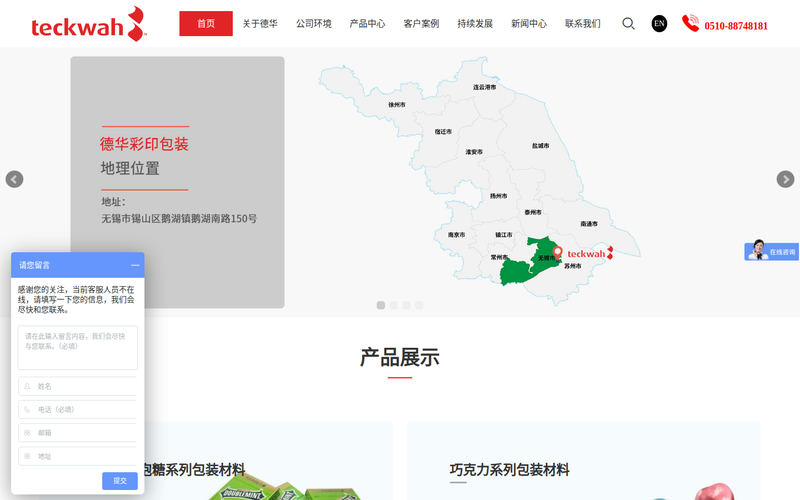
Task: Open the 在线咨询 online consult widget
Action: point(771,251)
